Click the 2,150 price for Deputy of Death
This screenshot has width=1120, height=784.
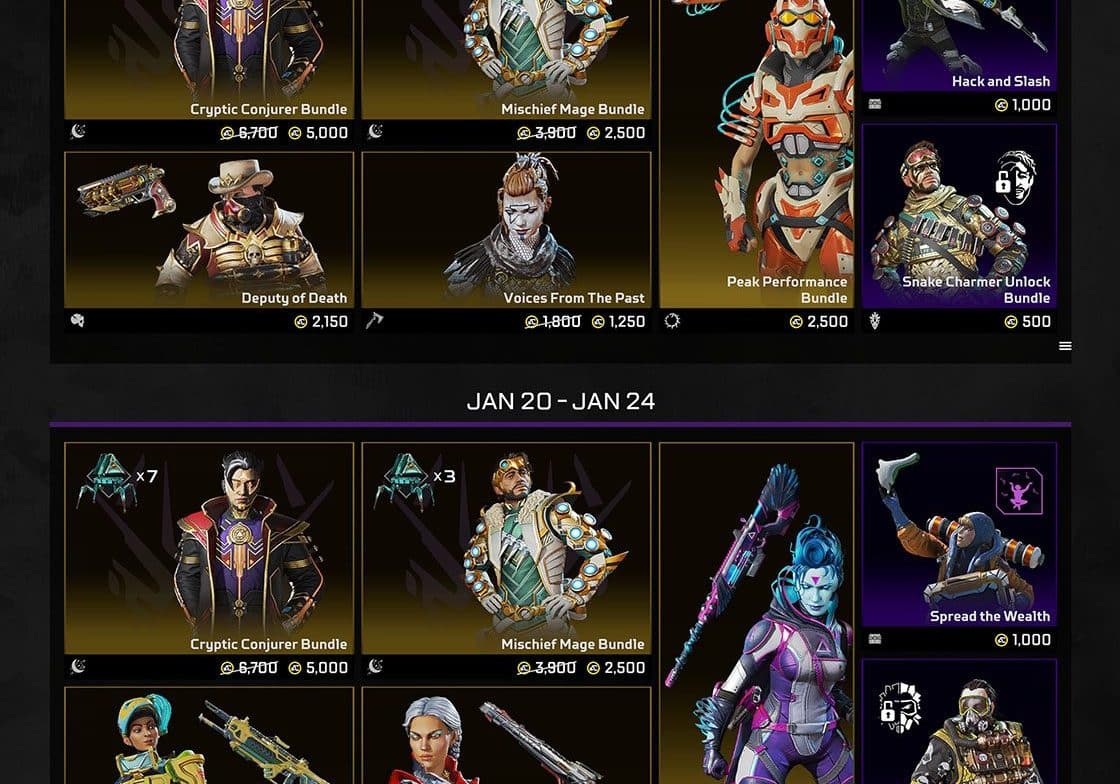click(x=321, y=322)
